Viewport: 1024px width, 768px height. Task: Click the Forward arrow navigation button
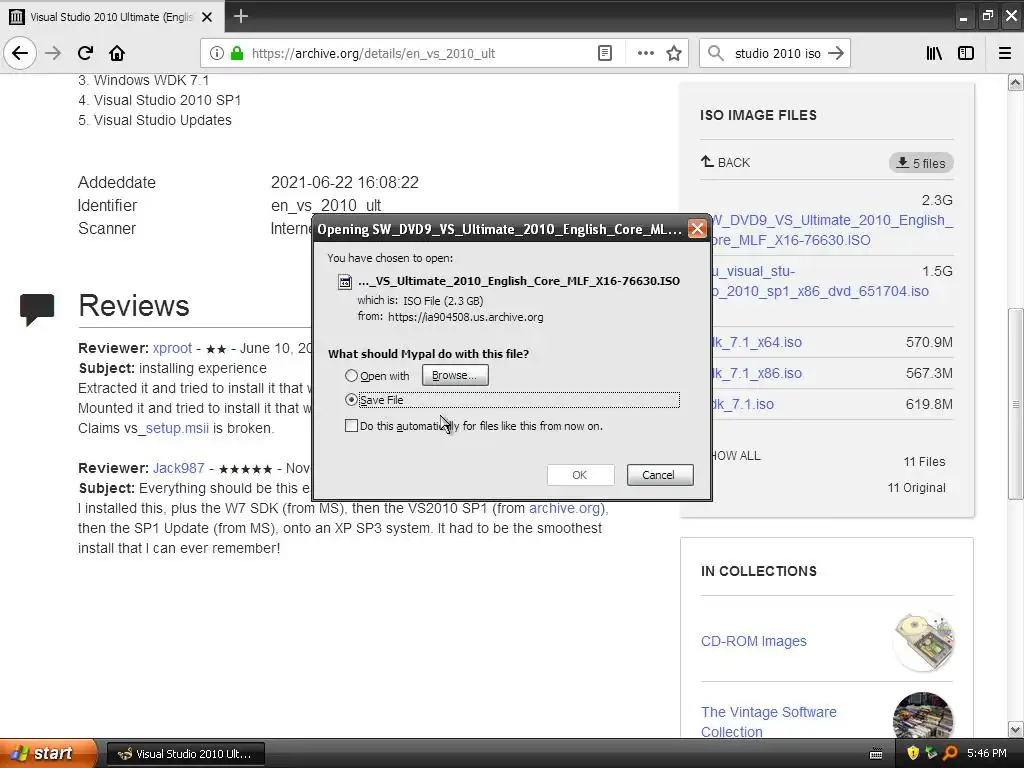(53, 54)
